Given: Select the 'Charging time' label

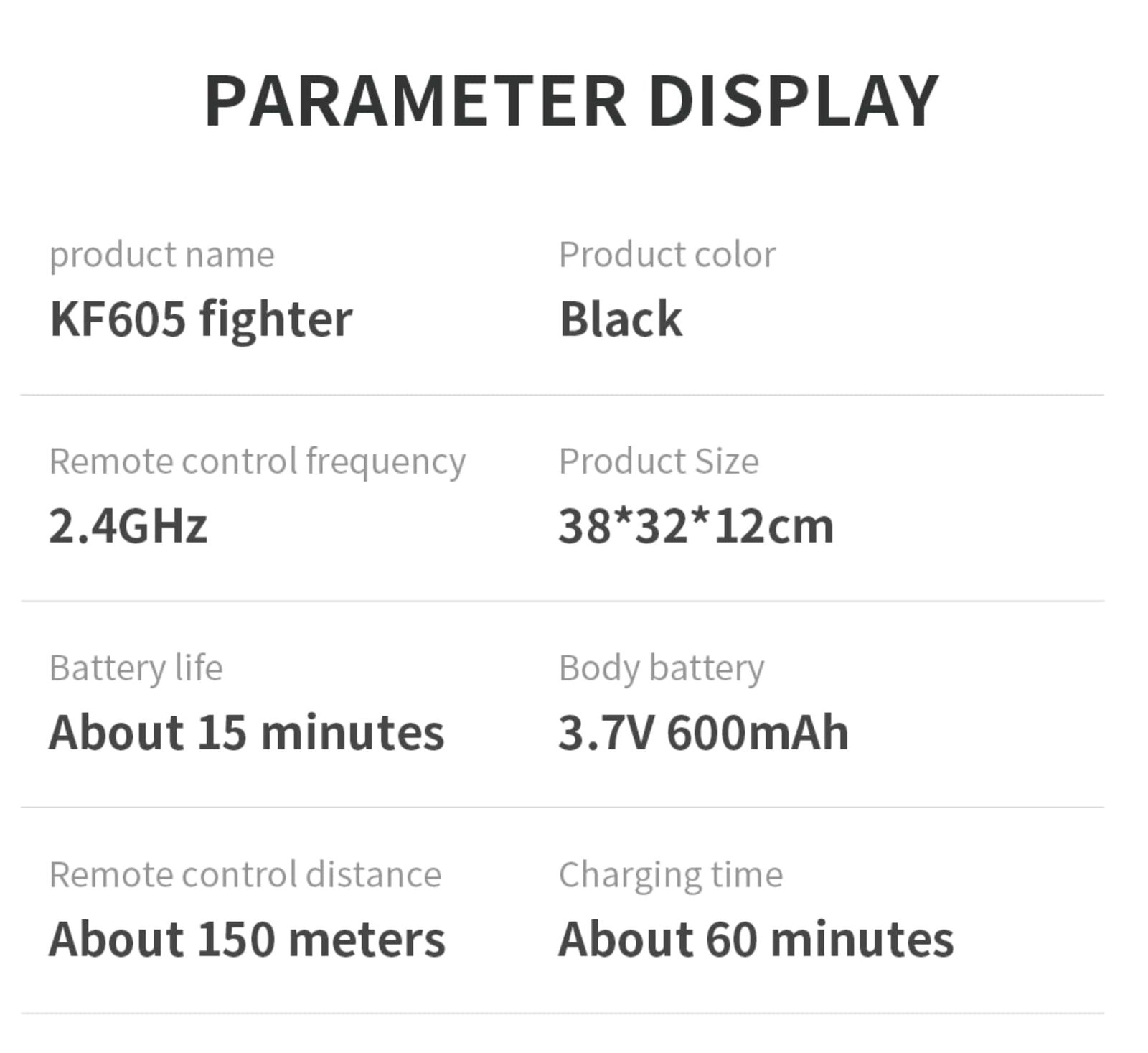Looking at the screenshot, I should 670,876.
